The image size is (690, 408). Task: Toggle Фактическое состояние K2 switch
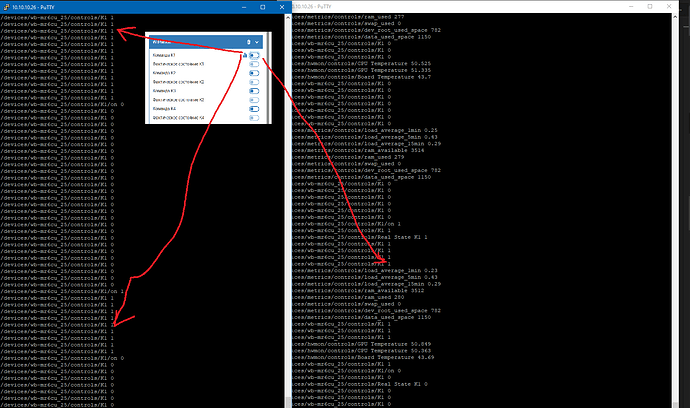[254, 82]
